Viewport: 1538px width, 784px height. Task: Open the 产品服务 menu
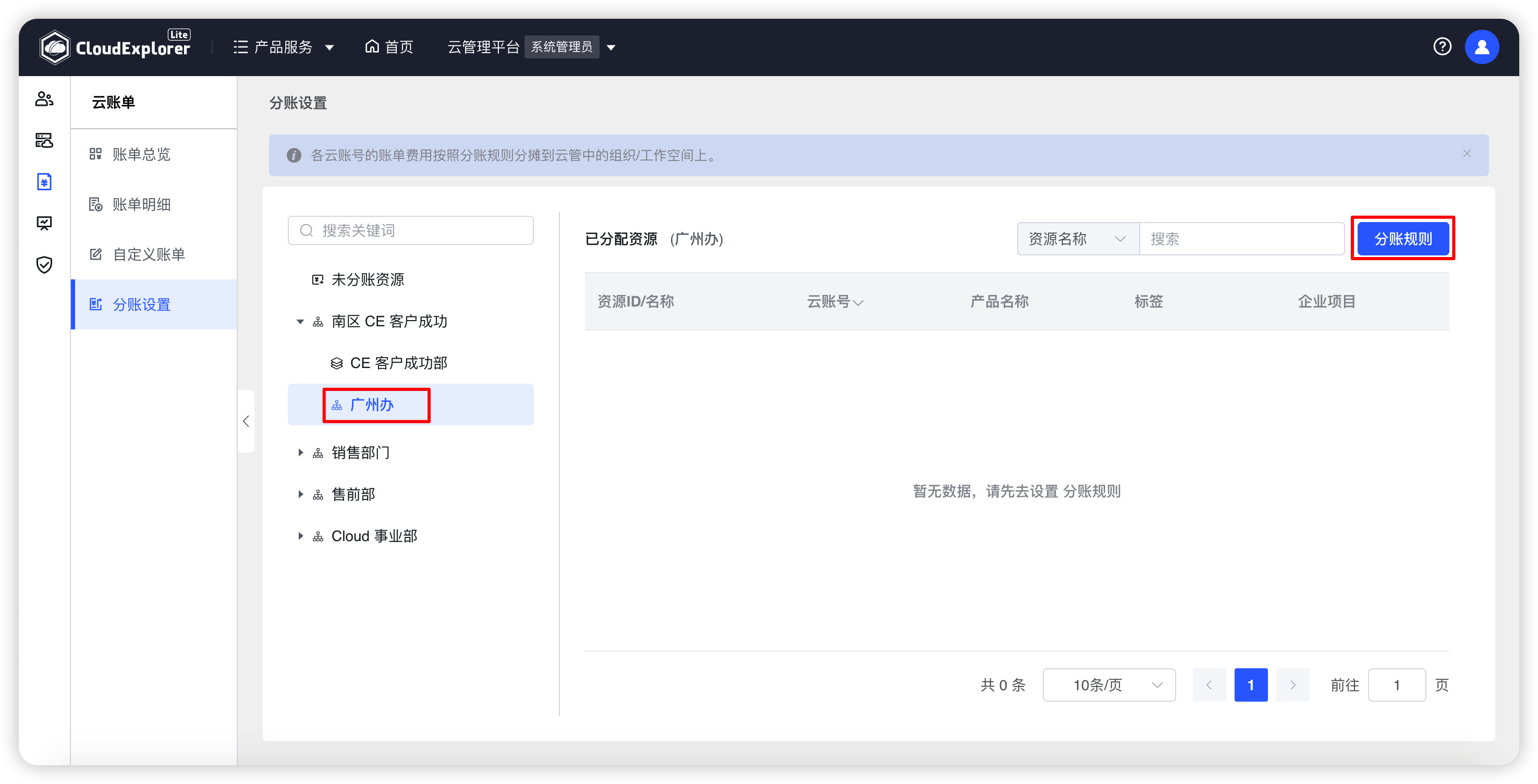[x=283, y=47]
